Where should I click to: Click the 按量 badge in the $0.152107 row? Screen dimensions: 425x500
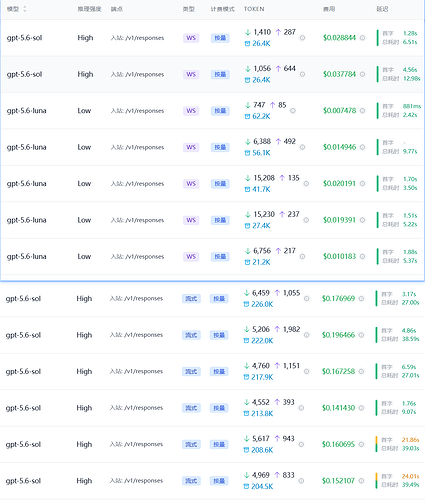point(219,481)
